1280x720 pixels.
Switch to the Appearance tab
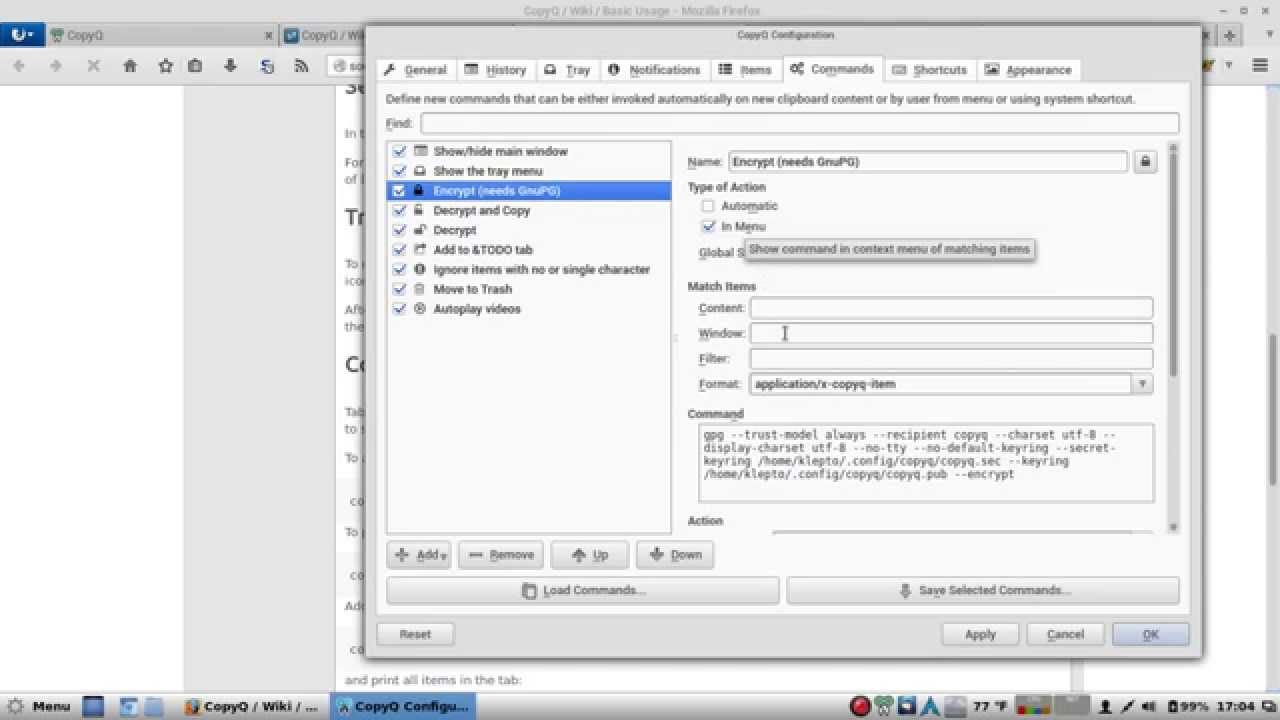coord(1028,70)
